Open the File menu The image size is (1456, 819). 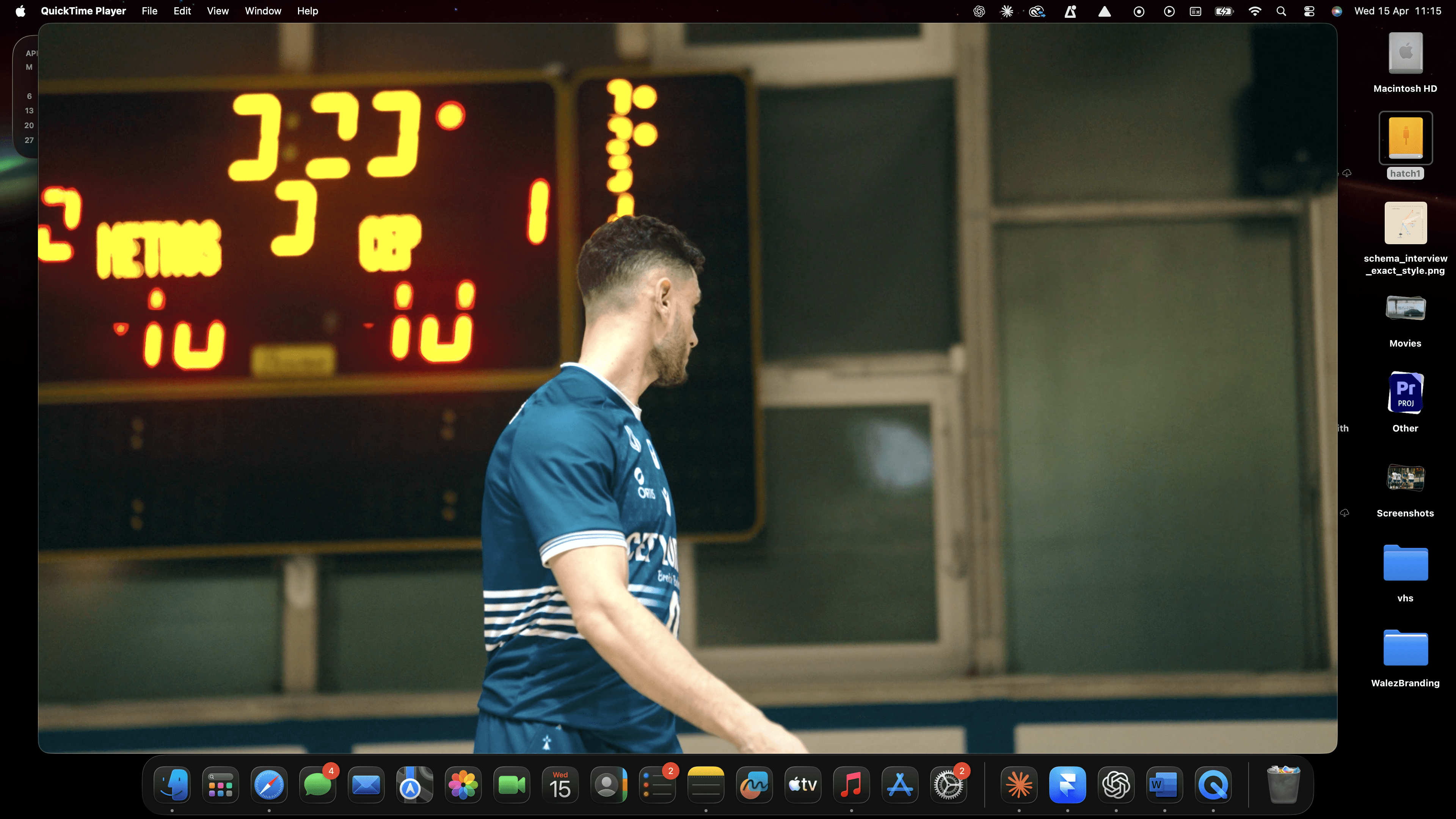(149, 11)
